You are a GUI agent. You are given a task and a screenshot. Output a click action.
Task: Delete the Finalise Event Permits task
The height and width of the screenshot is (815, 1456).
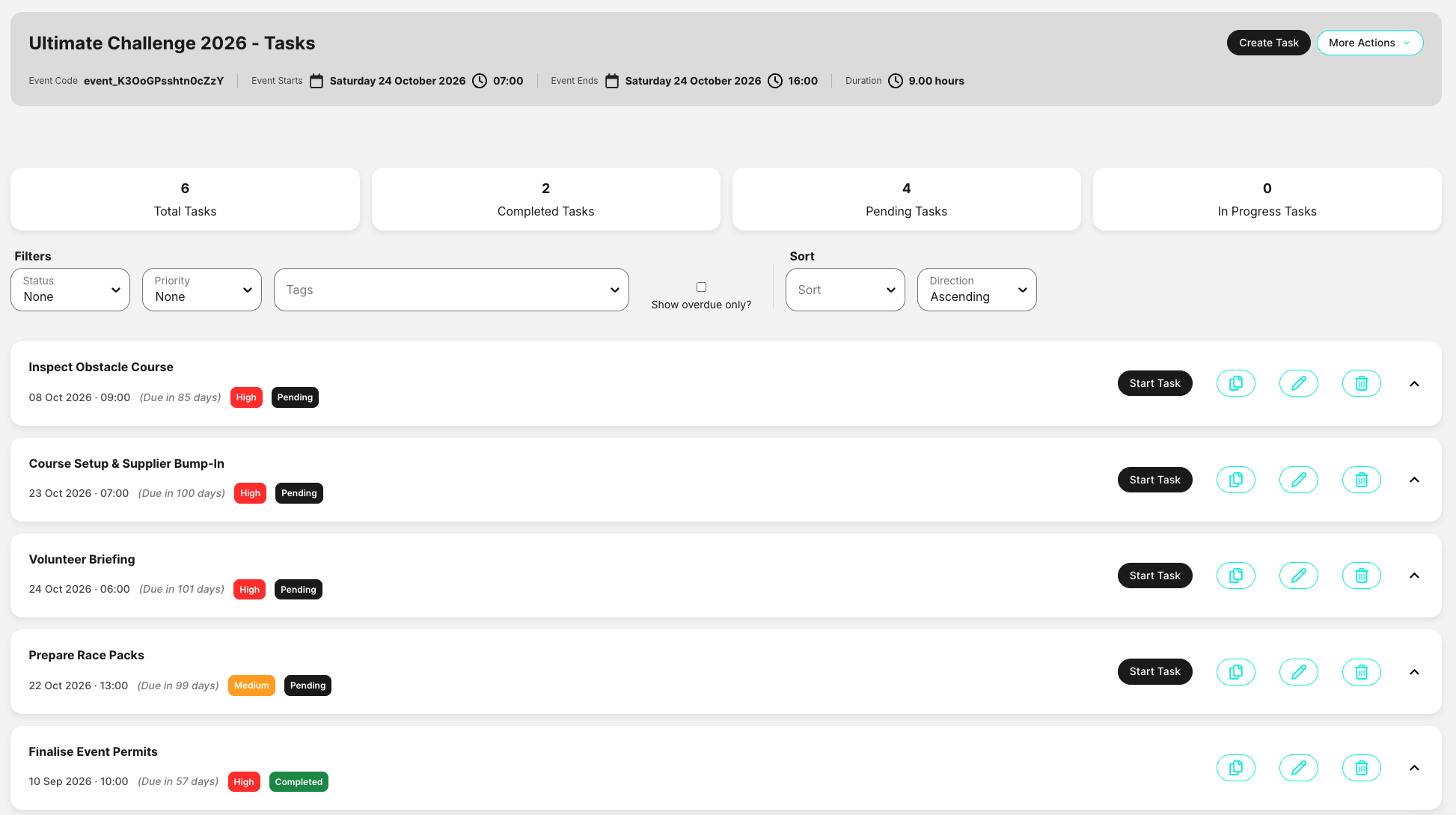click(1362, 768)
